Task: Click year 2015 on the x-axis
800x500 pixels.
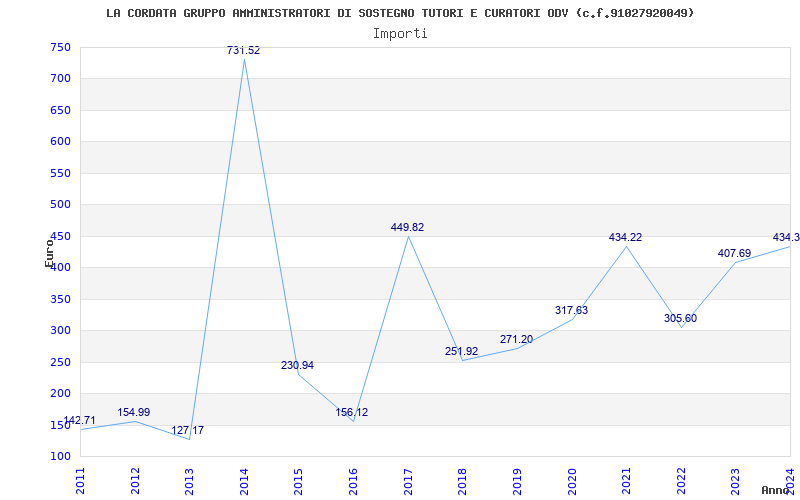Action: (298, 481)
